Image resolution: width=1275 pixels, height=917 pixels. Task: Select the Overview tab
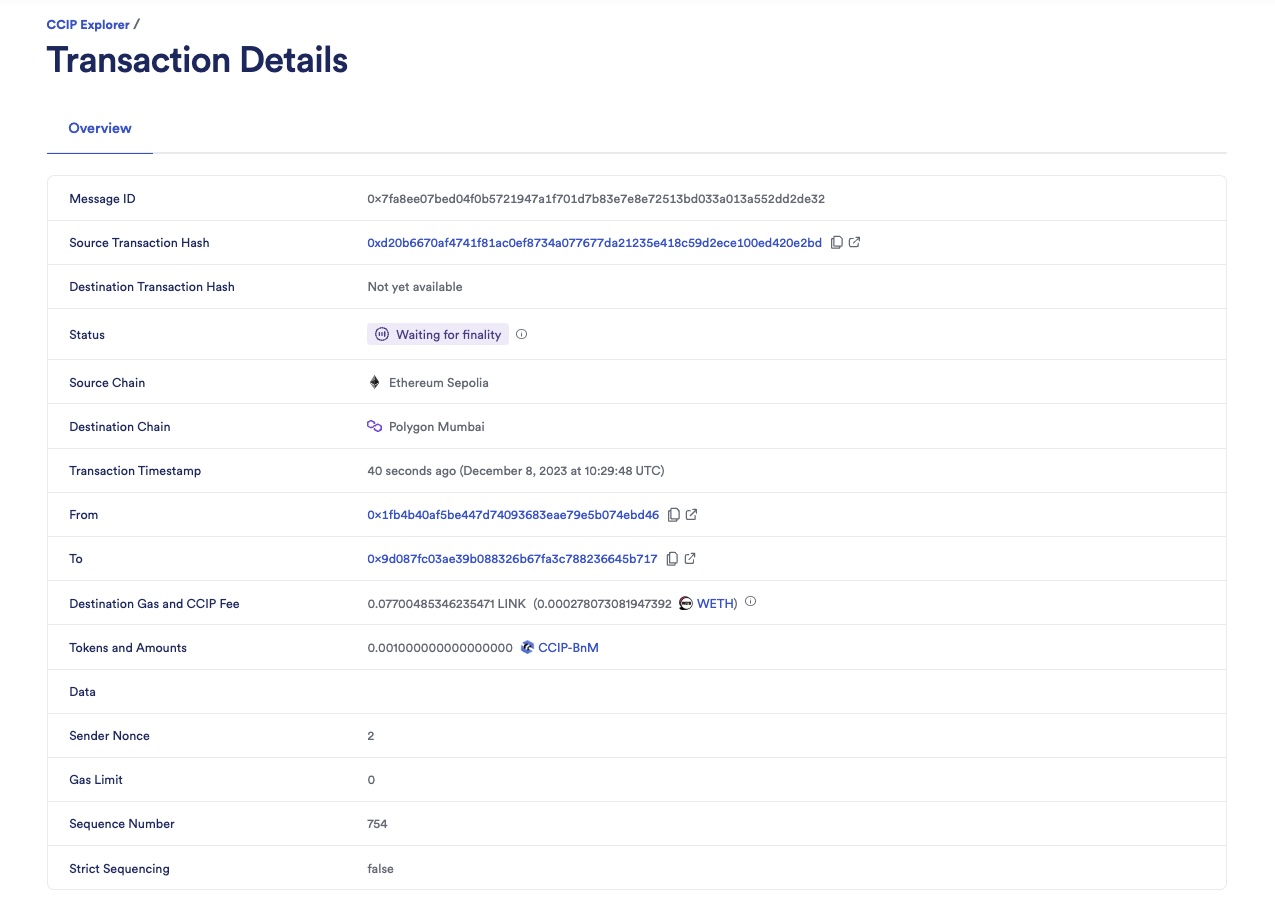coord(100,129)
